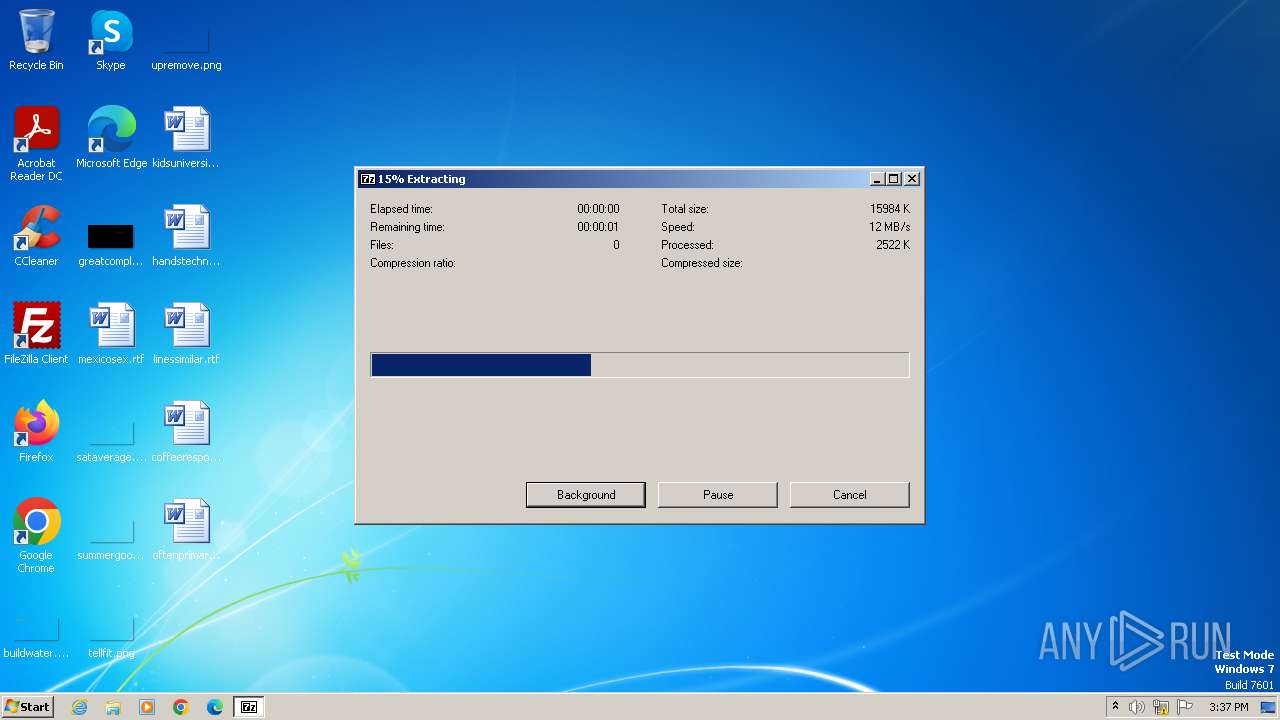
Task: Open the FileZilla Client shortcut
Action: click(36, 334)
